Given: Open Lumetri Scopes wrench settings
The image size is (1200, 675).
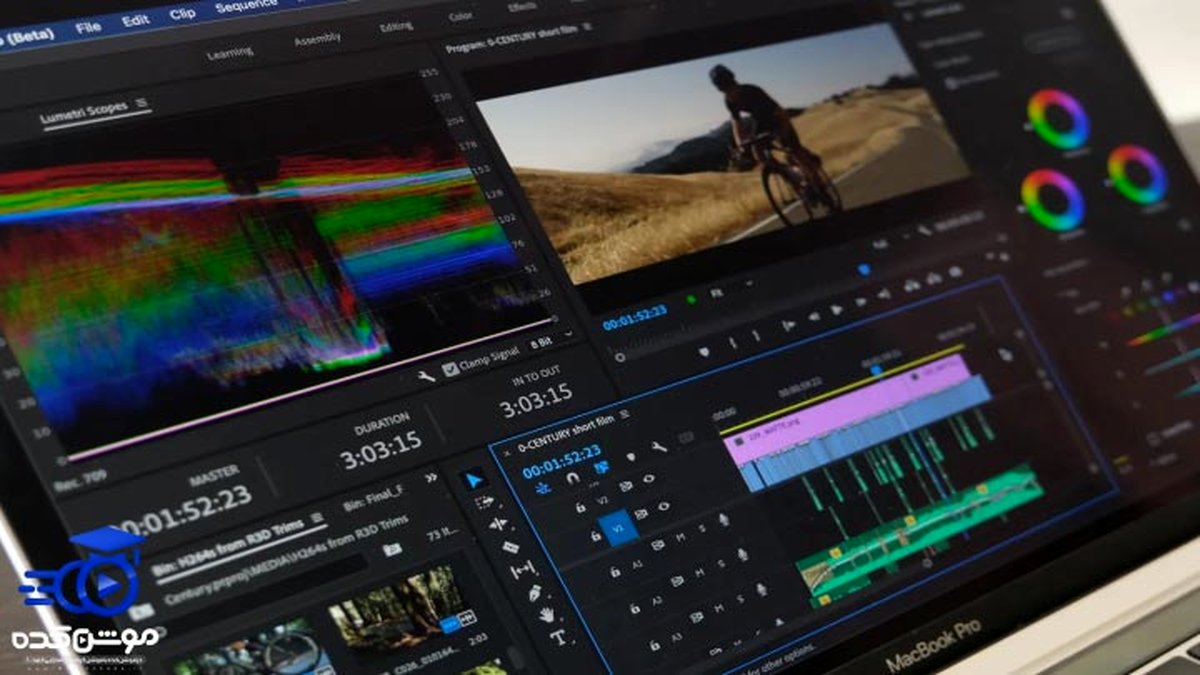Looking at the screenshot, I should [x=427, y=376].
